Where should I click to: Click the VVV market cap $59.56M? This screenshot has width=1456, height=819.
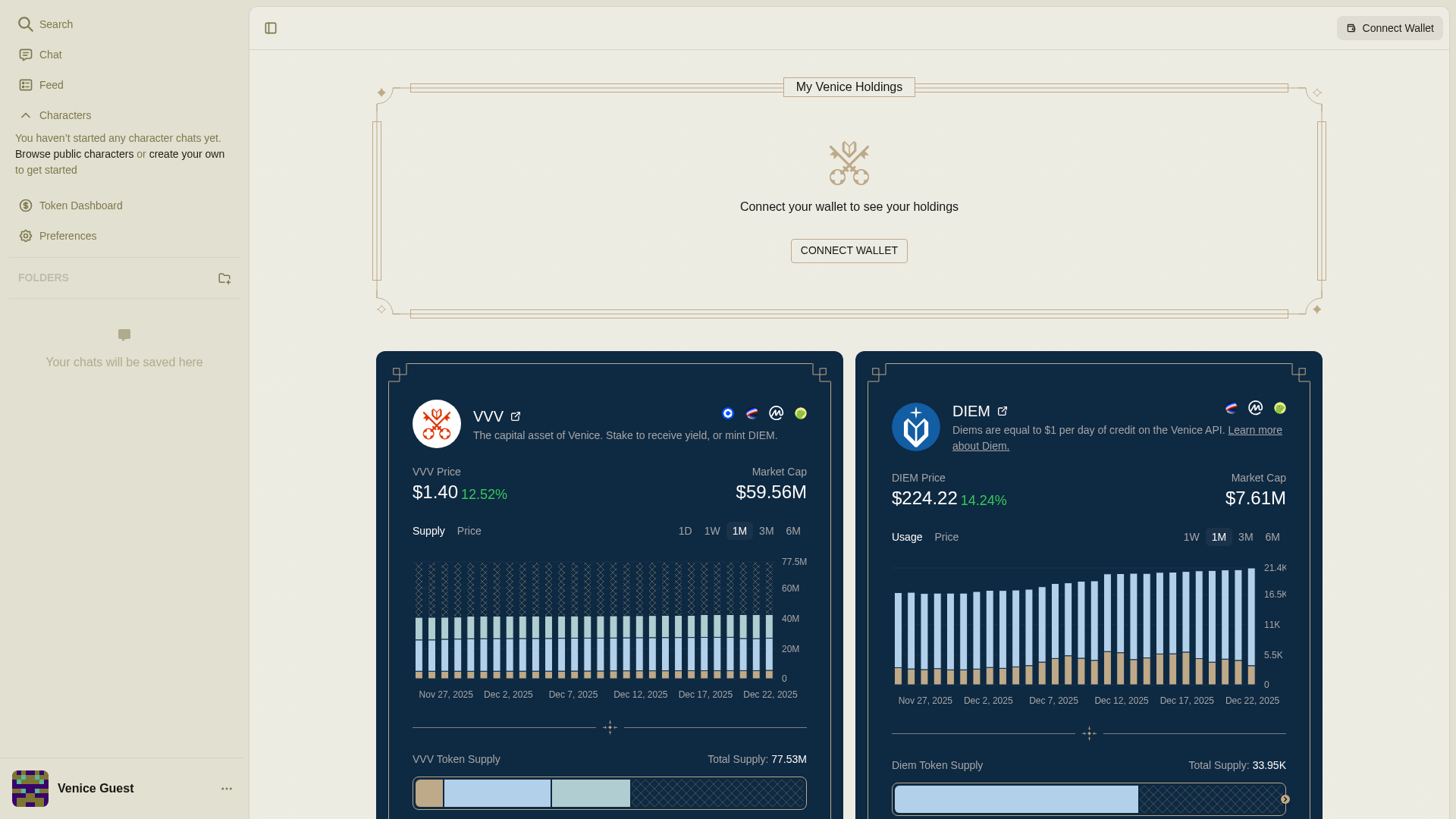pyautogui.click(x=771, y=492)
